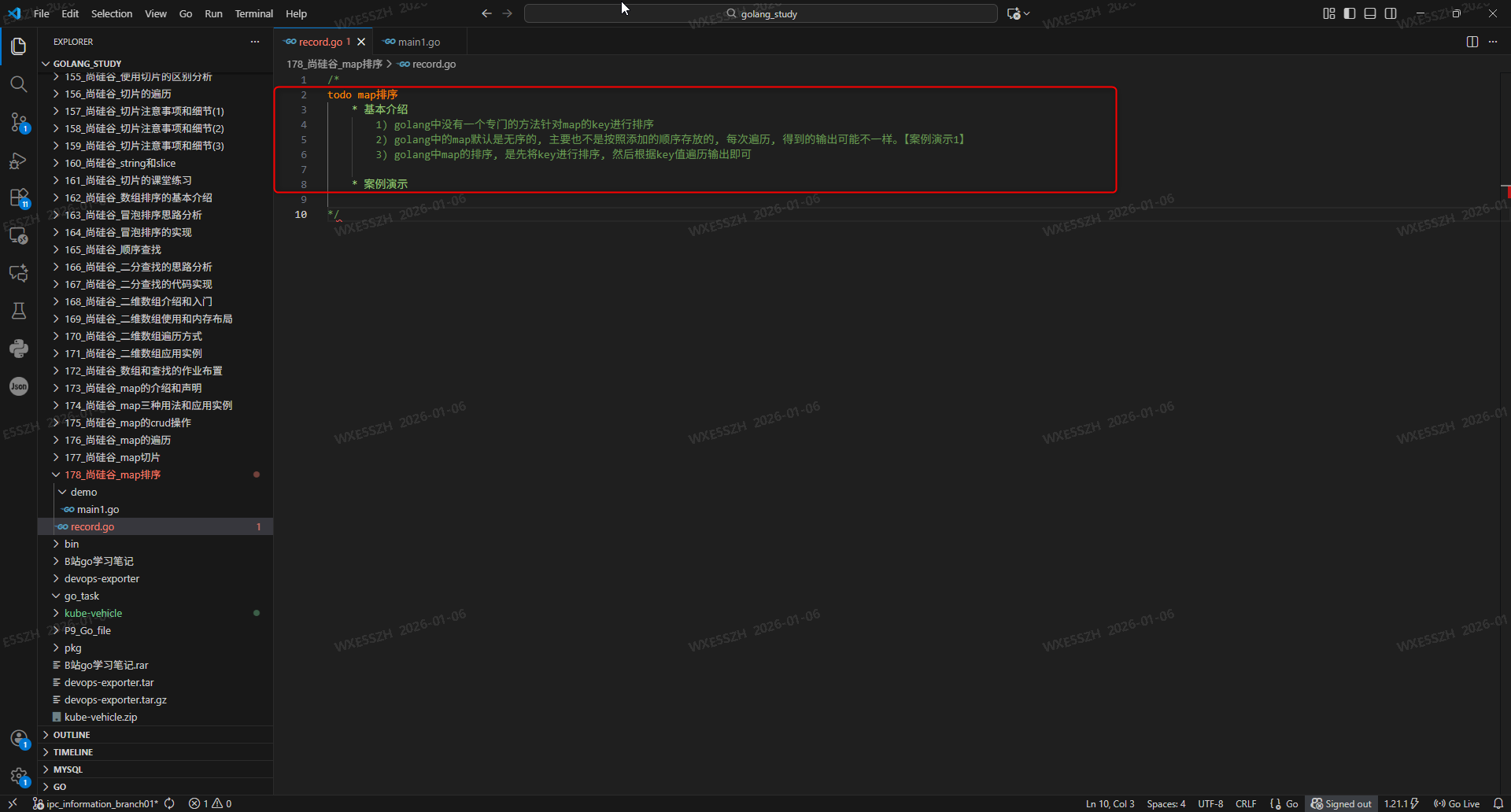Open the Json view in activity bar

tap(19, 386)
